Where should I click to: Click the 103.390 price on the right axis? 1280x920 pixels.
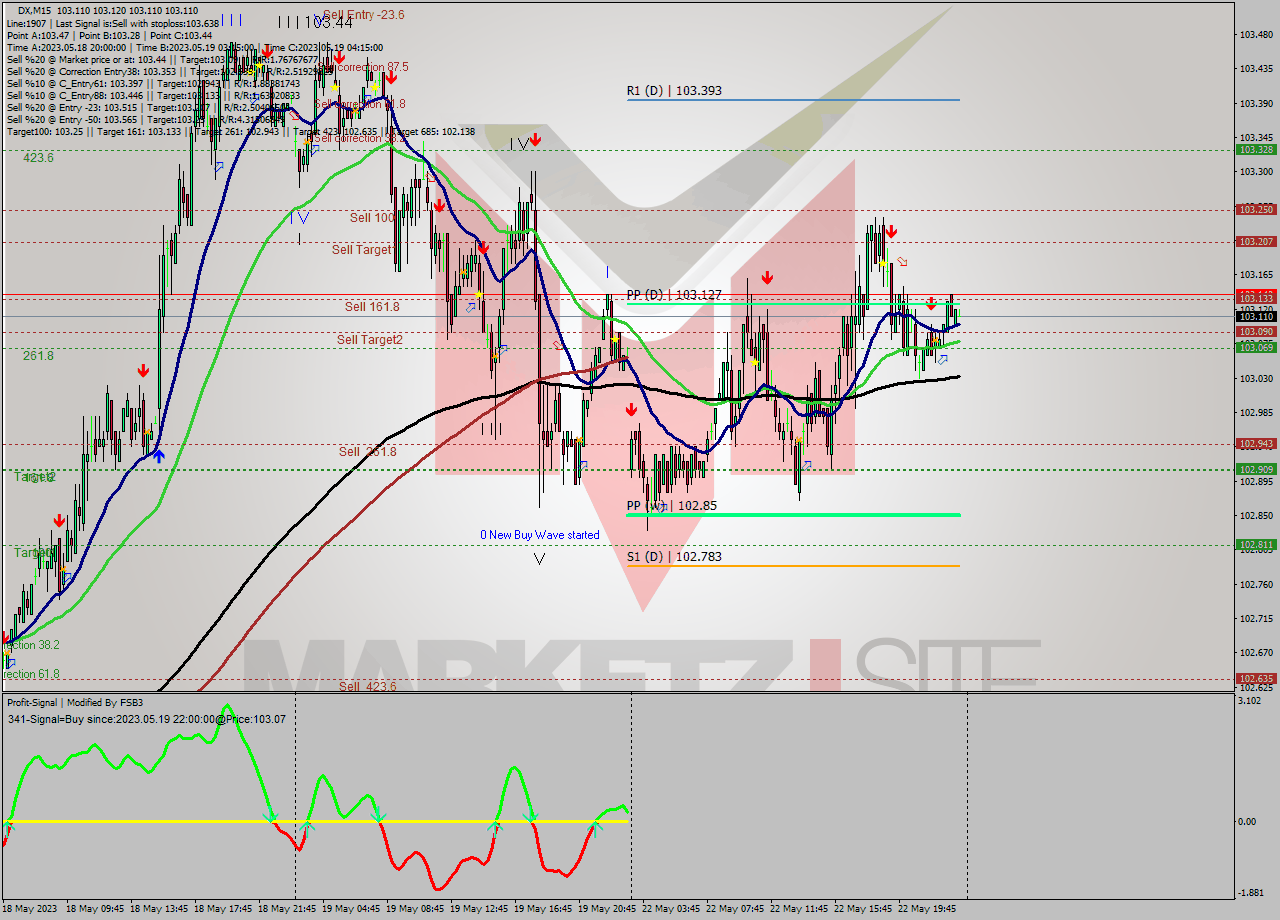1256,103
